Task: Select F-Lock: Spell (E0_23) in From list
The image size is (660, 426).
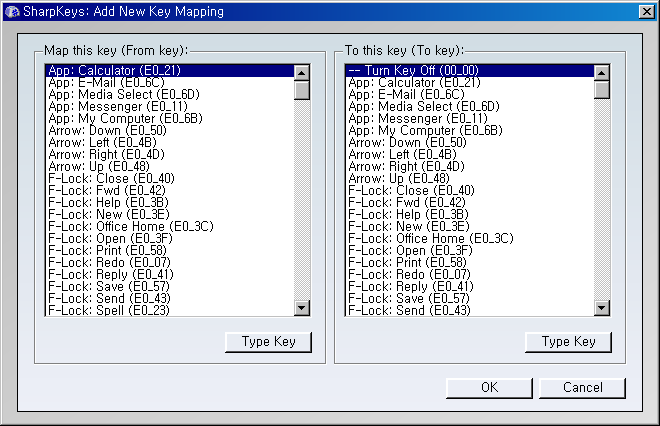Action: click(169, 310)
